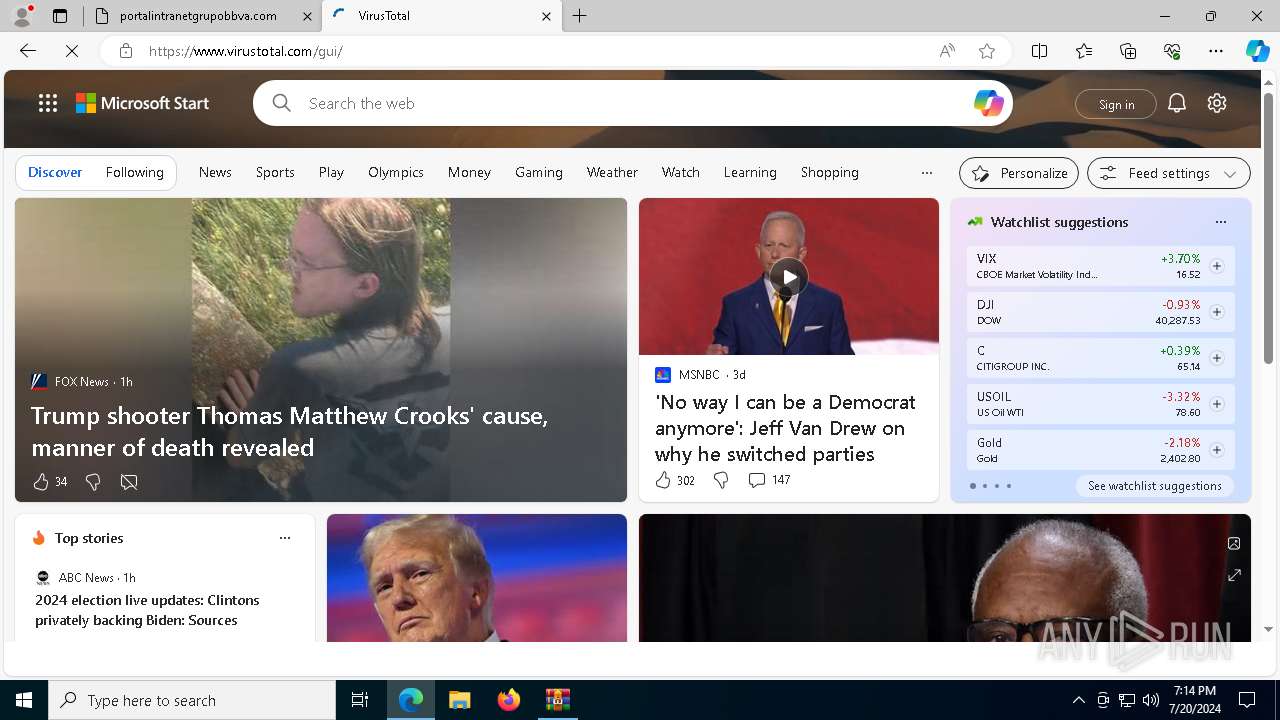Image resolution: width=1280 pixels, height=720 pixels.
Task: Like the Trump shooter article
Action: point(41,482)
